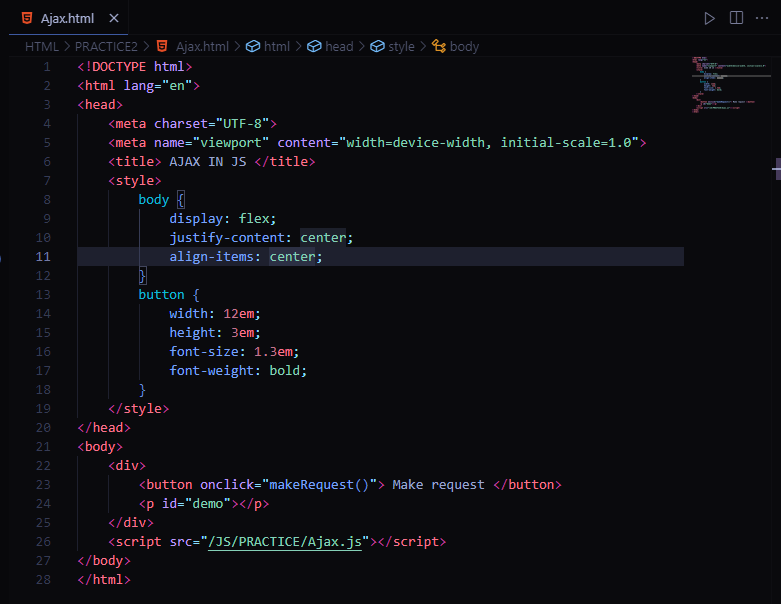Screen dimensions: 781x604
Task: Select the Ajax.html editor tab
Action: tap(68, 18)
